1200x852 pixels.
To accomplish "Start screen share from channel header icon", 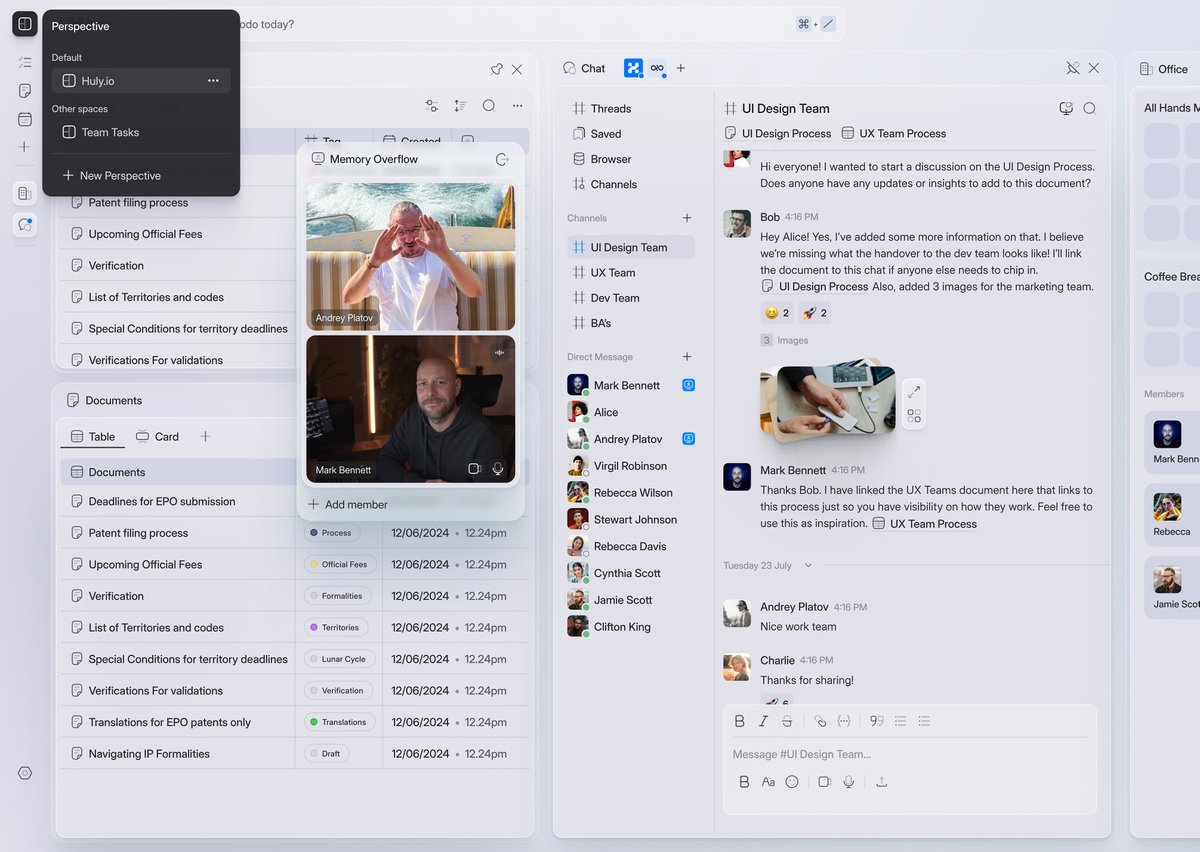I will 1066,108.
